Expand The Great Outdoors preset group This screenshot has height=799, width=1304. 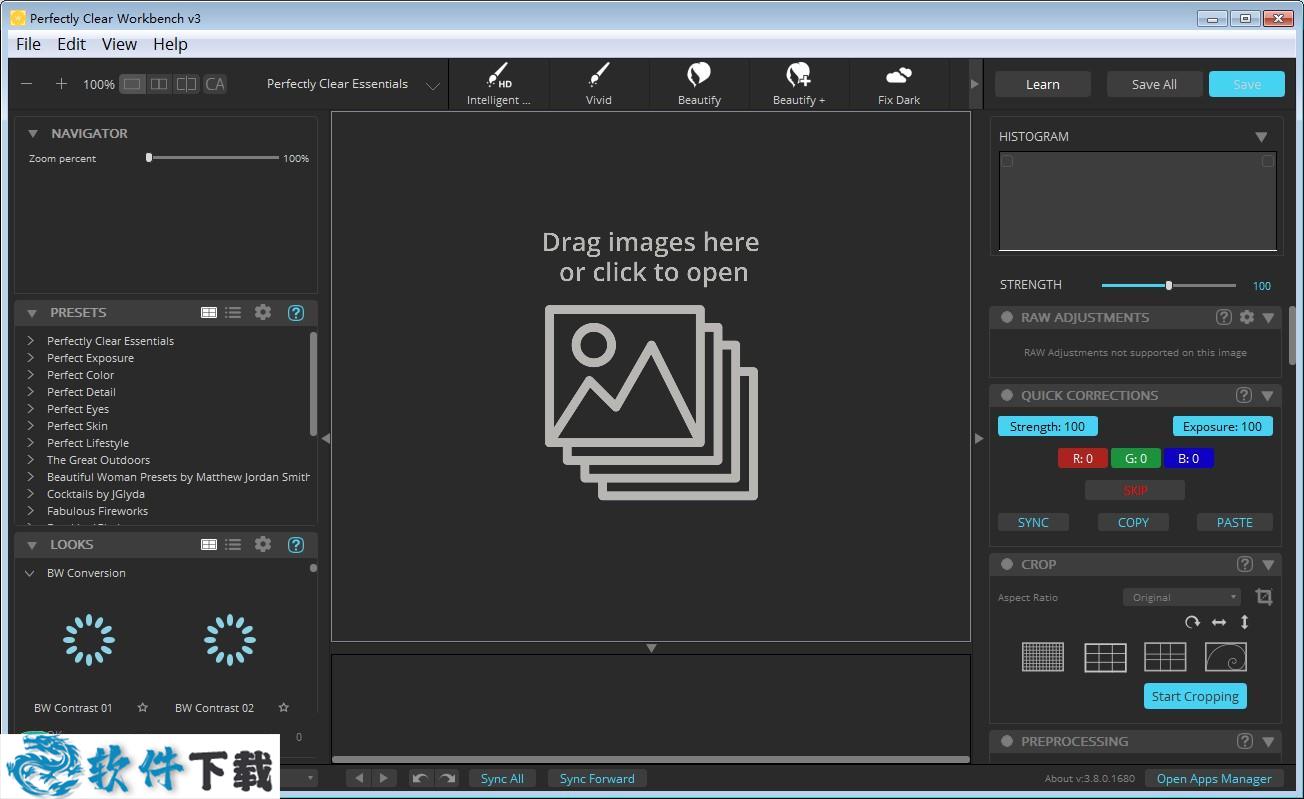pyautogui.click(x=31, y=460)
